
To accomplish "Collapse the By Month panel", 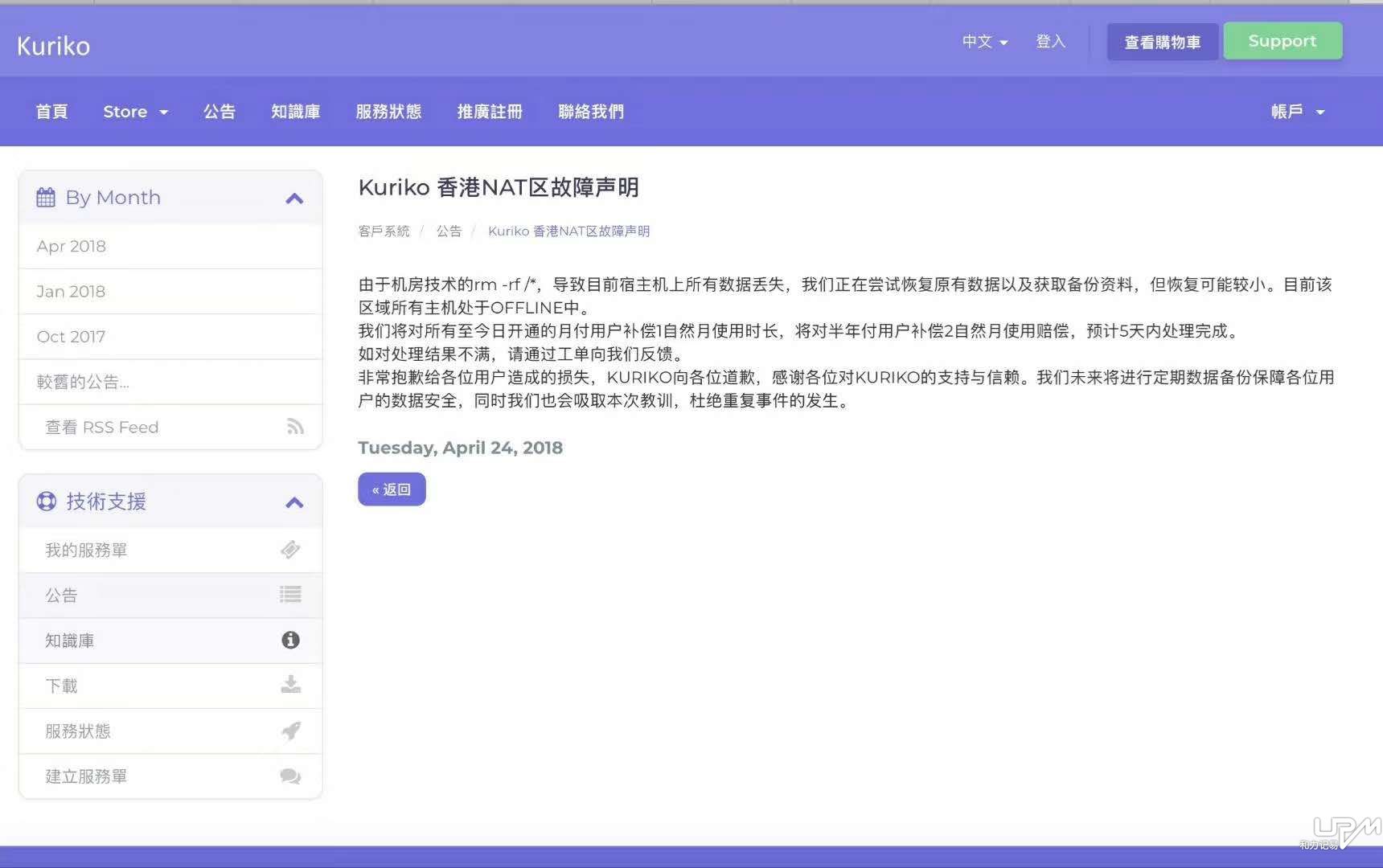I will pos(294,199).
